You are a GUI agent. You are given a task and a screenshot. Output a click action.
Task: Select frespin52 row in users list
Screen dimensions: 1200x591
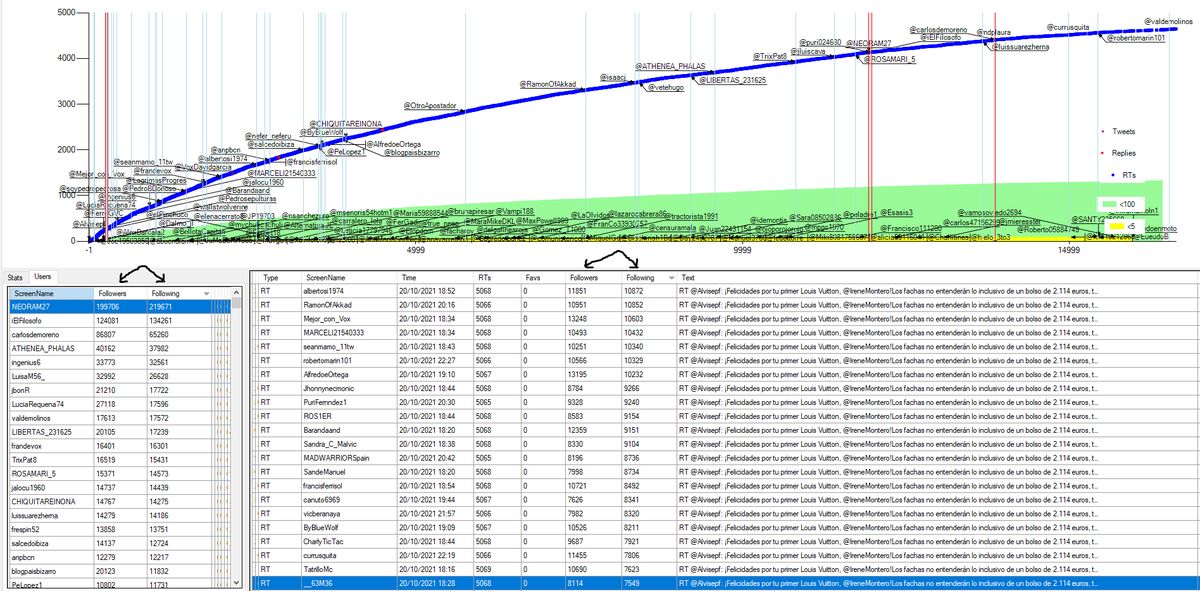click(x=120, y=529)
